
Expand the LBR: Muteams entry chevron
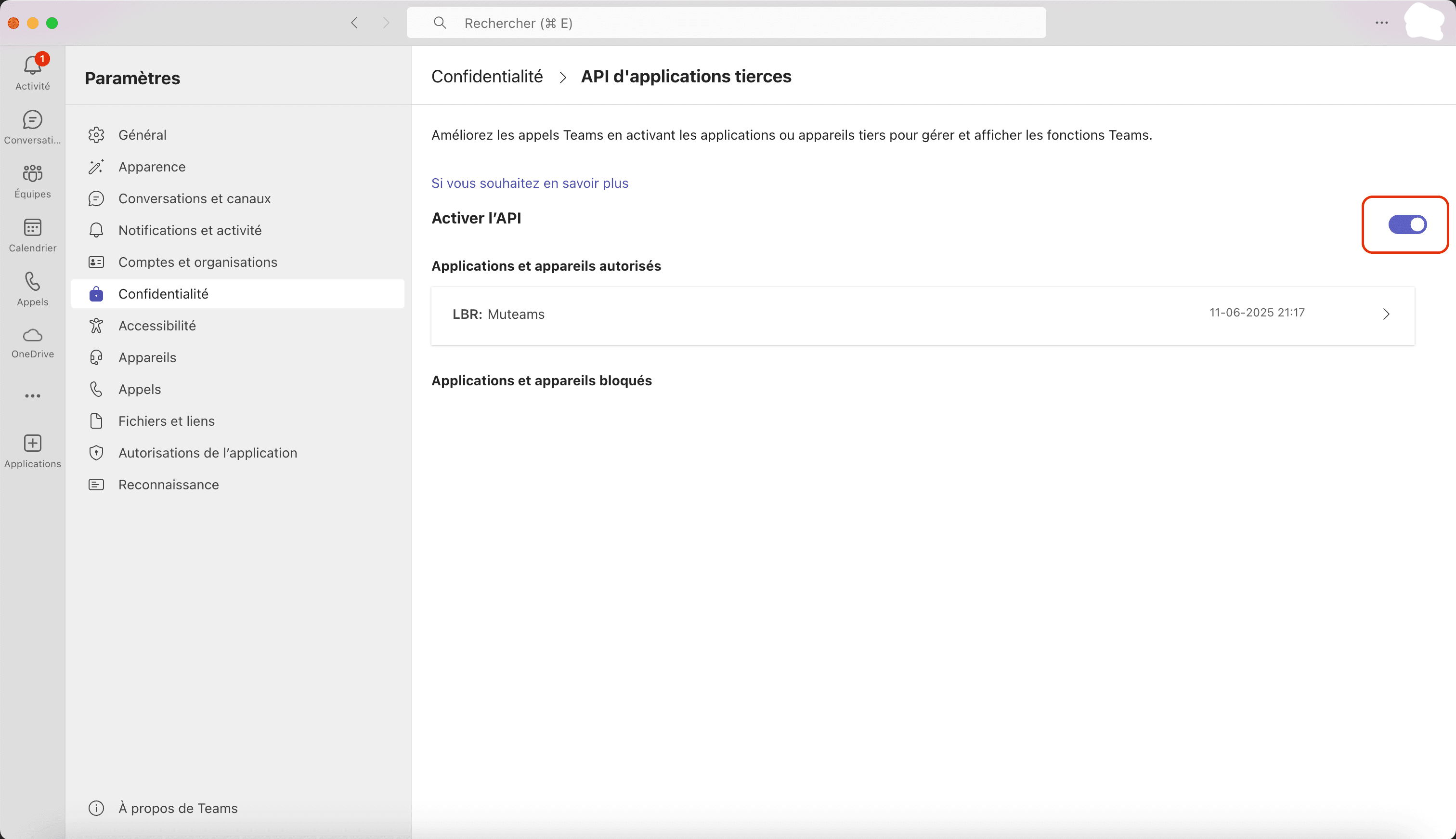pyautogui.click(x=1386, y=314)
